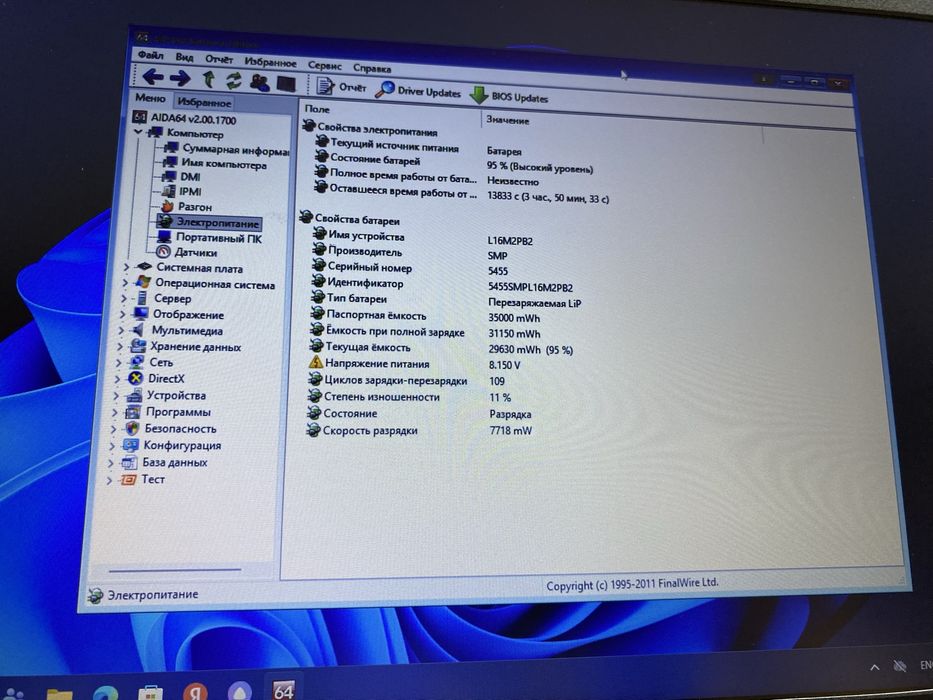The width and height of the screenshot is (933, 700).
Task: Select the Серийный номер row
Action: coord(409,268)
